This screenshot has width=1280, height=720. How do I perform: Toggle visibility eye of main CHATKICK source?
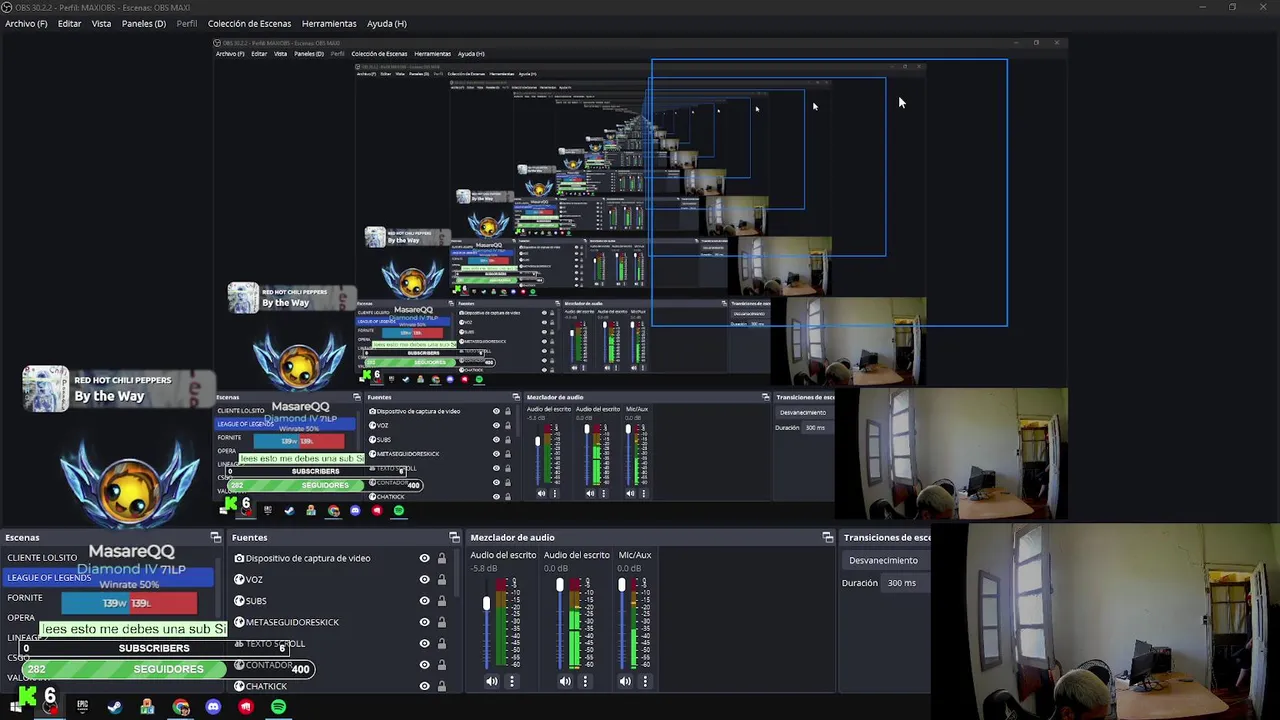pyautogui.click(x=424, y=686)
